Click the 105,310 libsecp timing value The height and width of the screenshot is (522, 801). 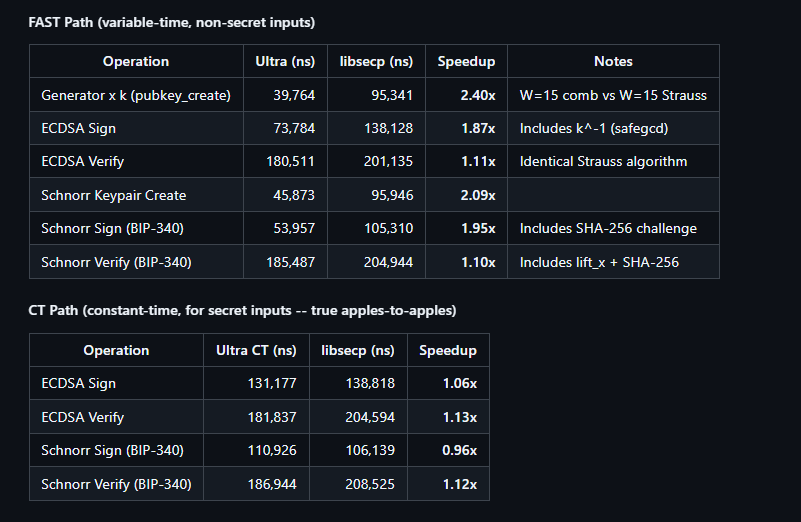pos(389,229)
